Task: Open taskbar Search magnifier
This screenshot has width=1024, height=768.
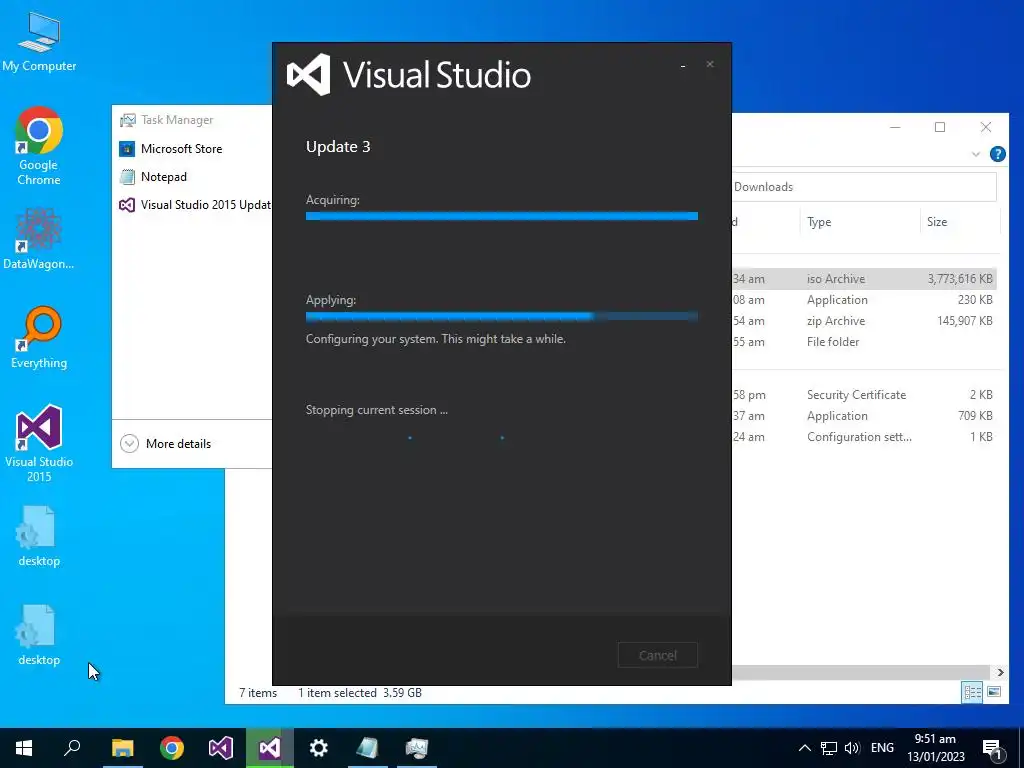Action: pos(72,748)
